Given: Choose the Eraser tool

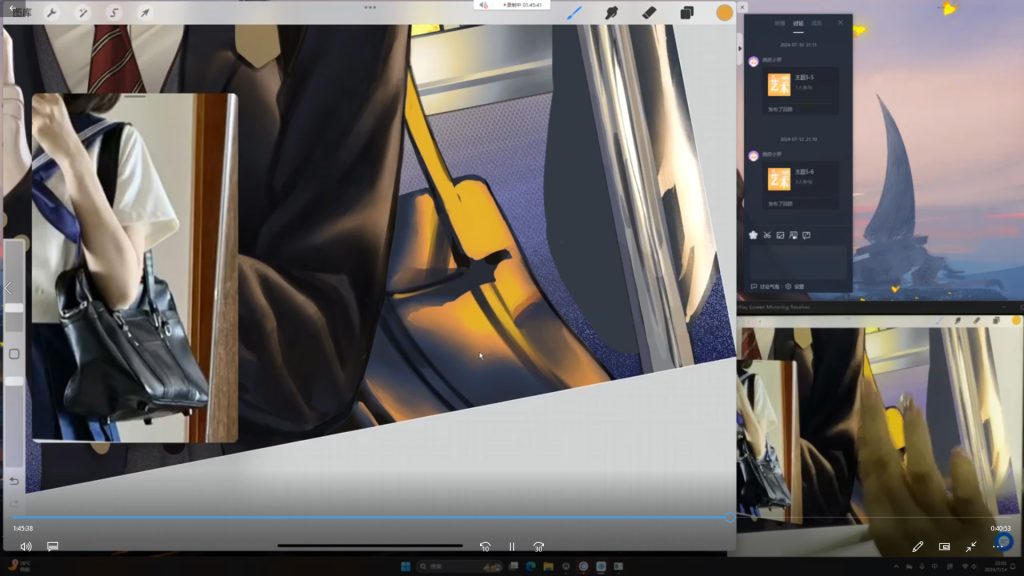Looking at the screenshot, I should coord(648,13).
